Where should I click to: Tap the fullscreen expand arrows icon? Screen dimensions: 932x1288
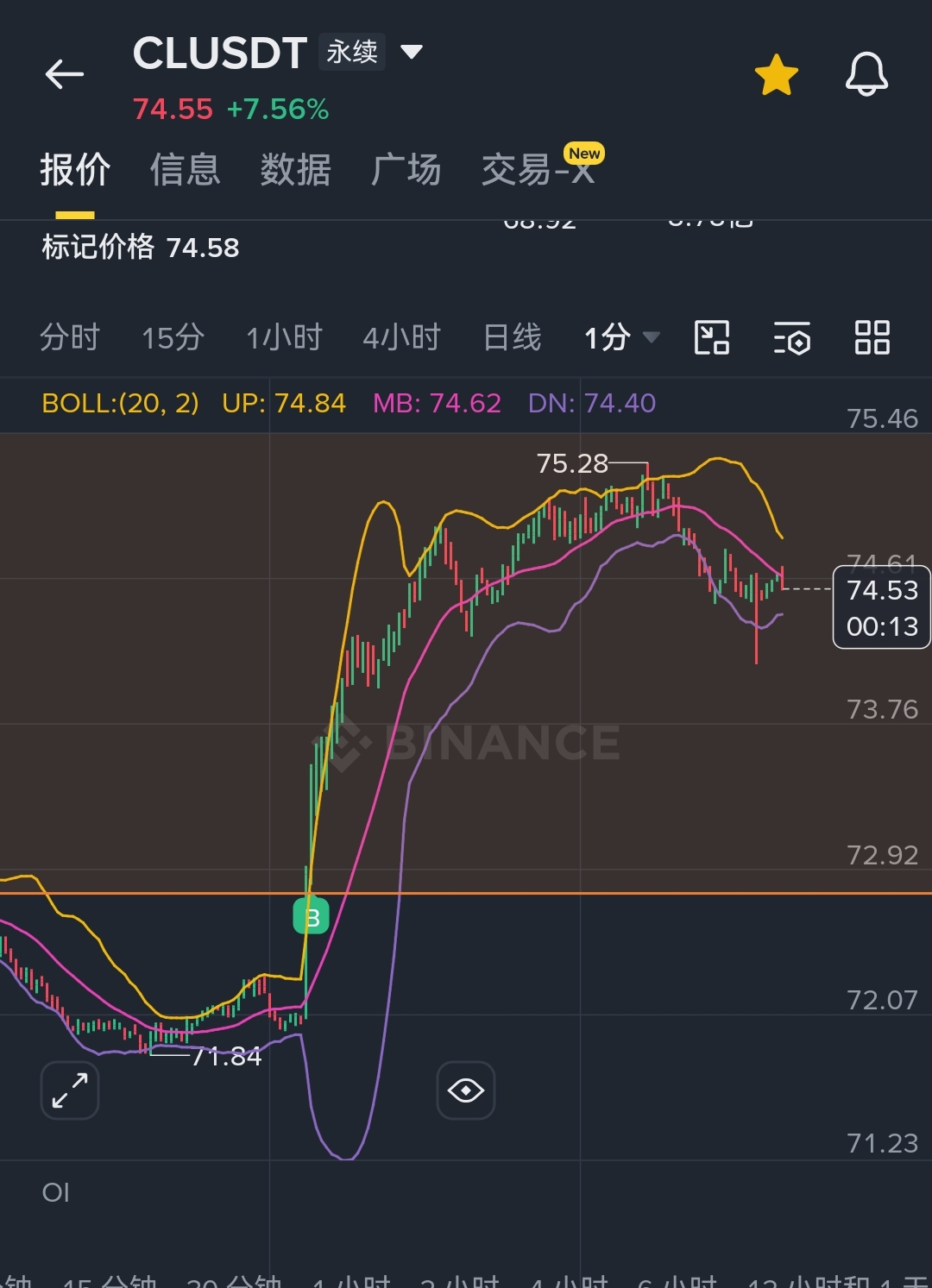click(x=70, y=1090)
